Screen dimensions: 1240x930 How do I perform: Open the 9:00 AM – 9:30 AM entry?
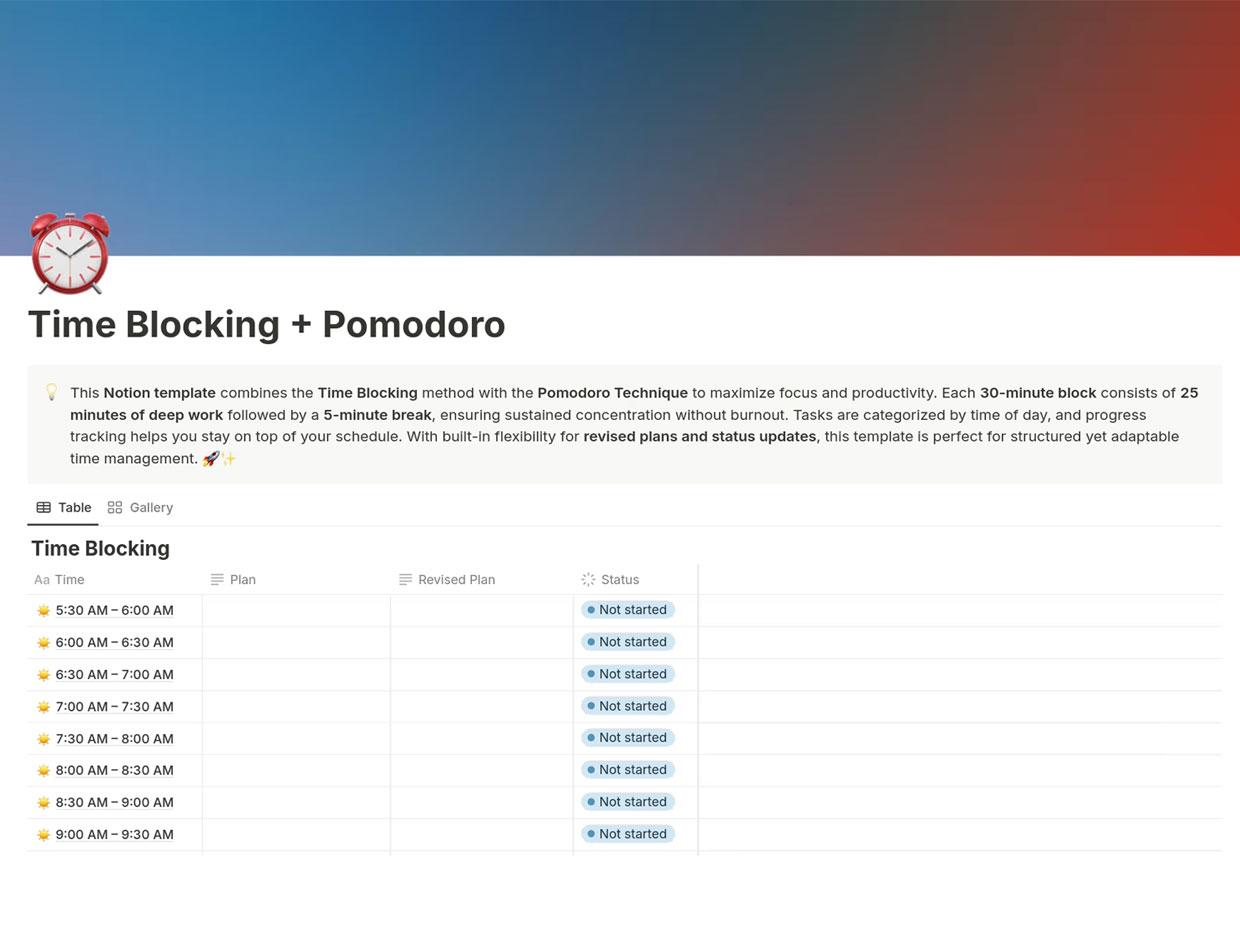coord(114,834)
